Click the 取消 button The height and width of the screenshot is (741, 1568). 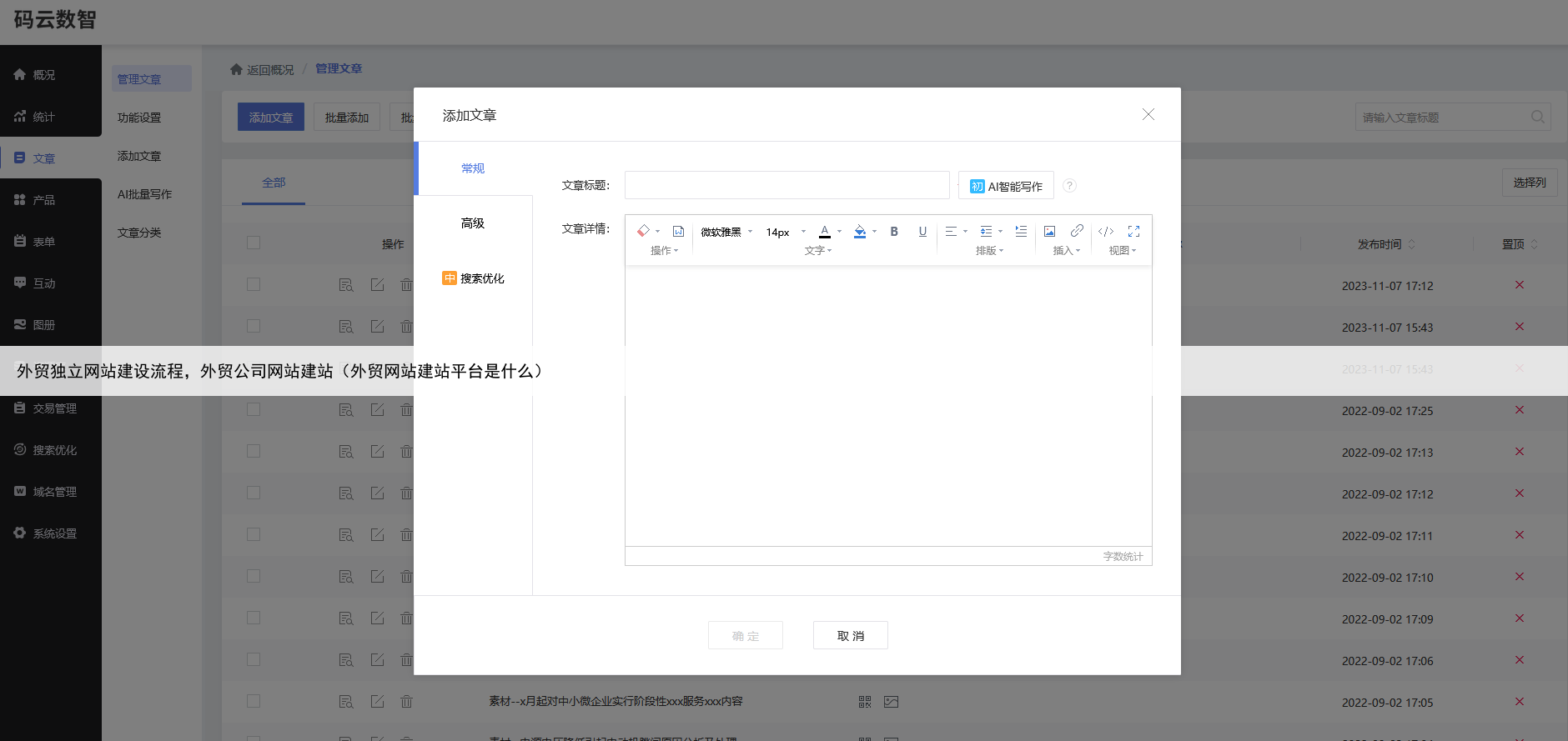click(x=850, y=635)
